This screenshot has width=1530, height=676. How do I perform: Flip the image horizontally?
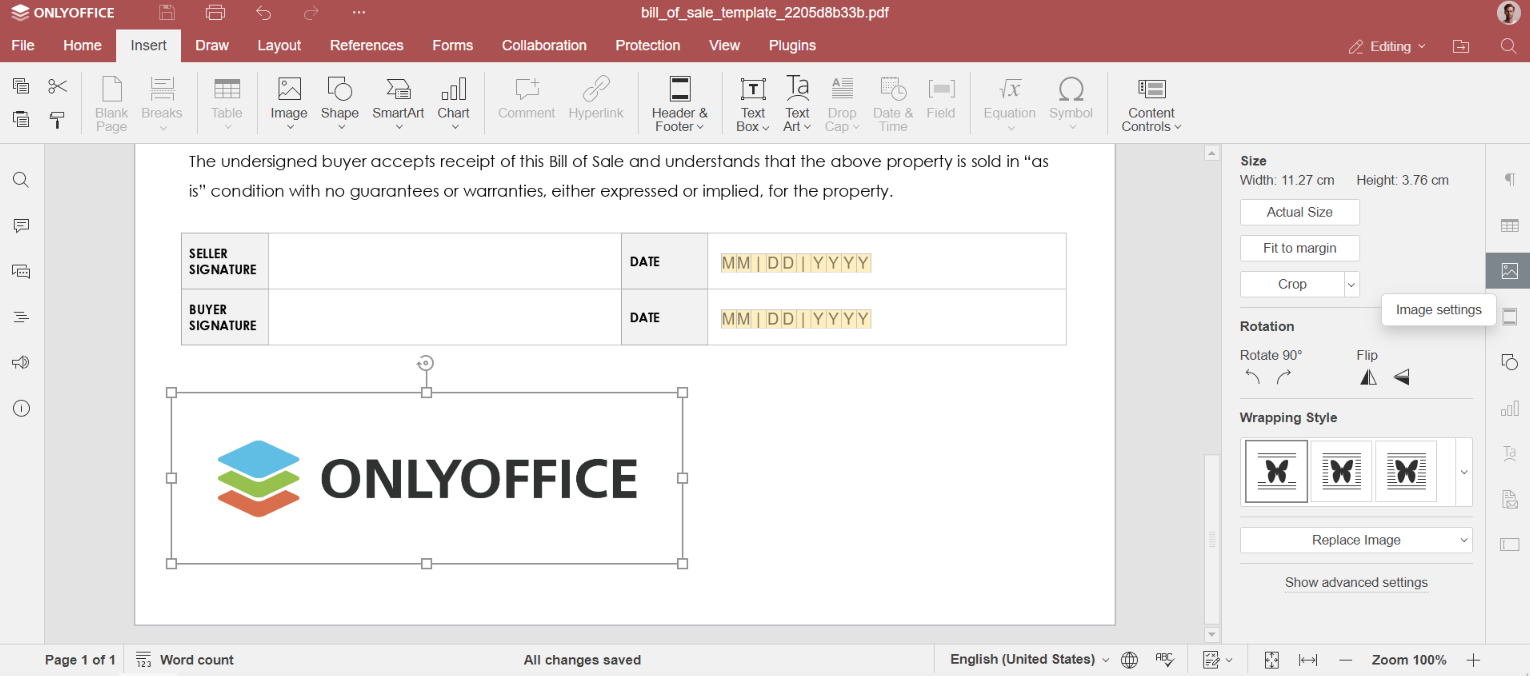(1368, 377)
